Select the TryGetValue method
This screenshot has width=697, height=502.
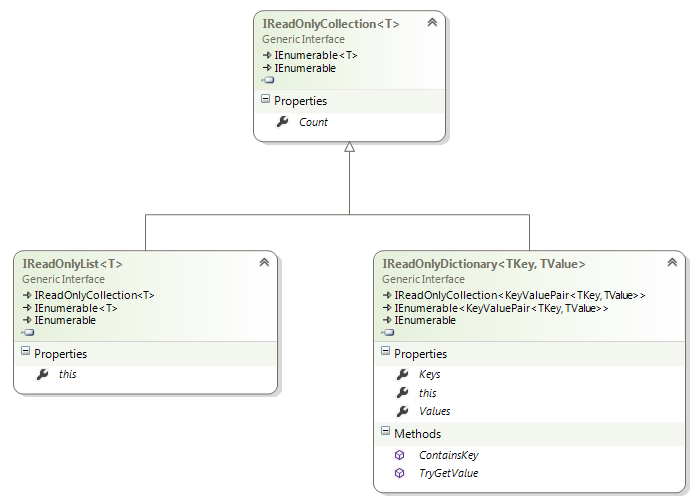coord(449,473)
